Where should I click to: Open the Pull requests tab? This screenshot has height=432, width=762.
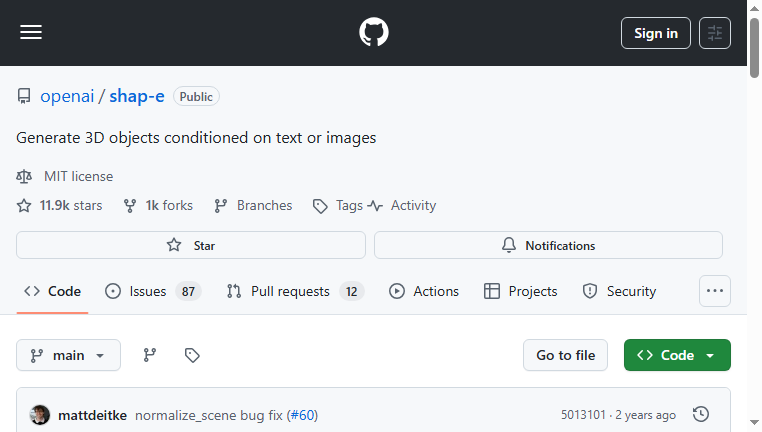[x=295, y=291]
